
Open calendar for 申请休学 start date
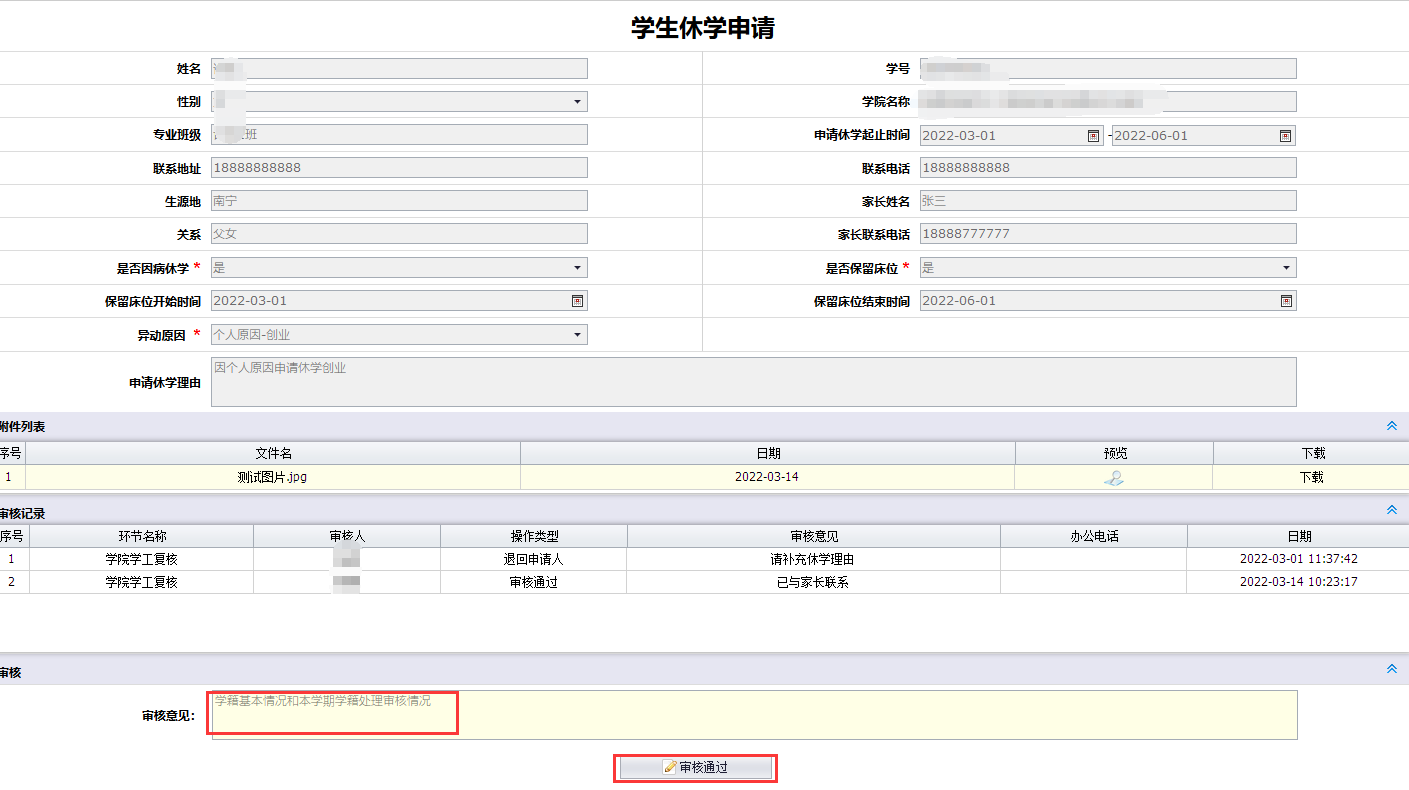pos(1094,136)
